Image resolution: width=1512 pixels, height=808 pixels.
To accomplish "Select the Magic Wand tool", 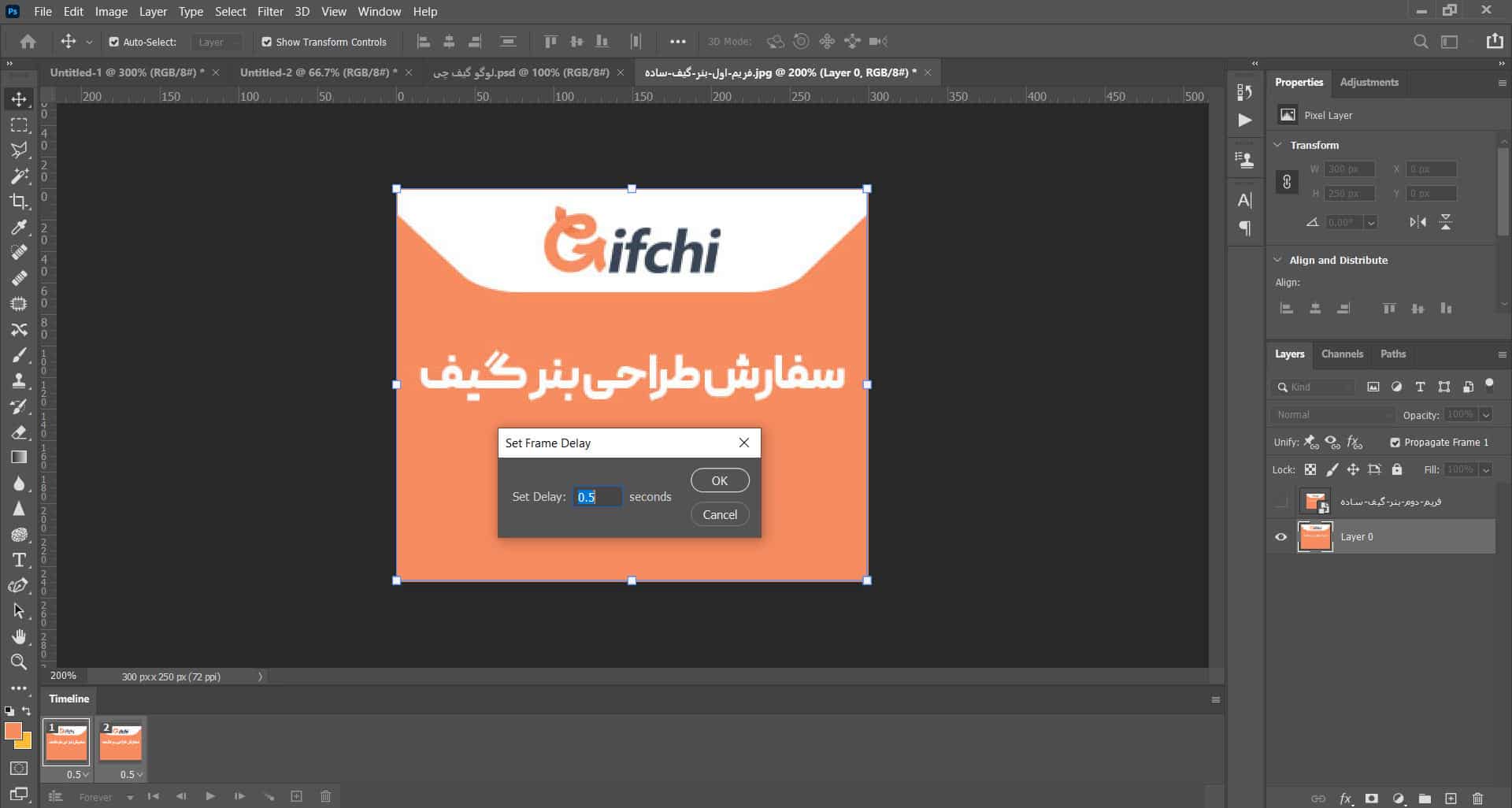I will [x=19, y=176].
